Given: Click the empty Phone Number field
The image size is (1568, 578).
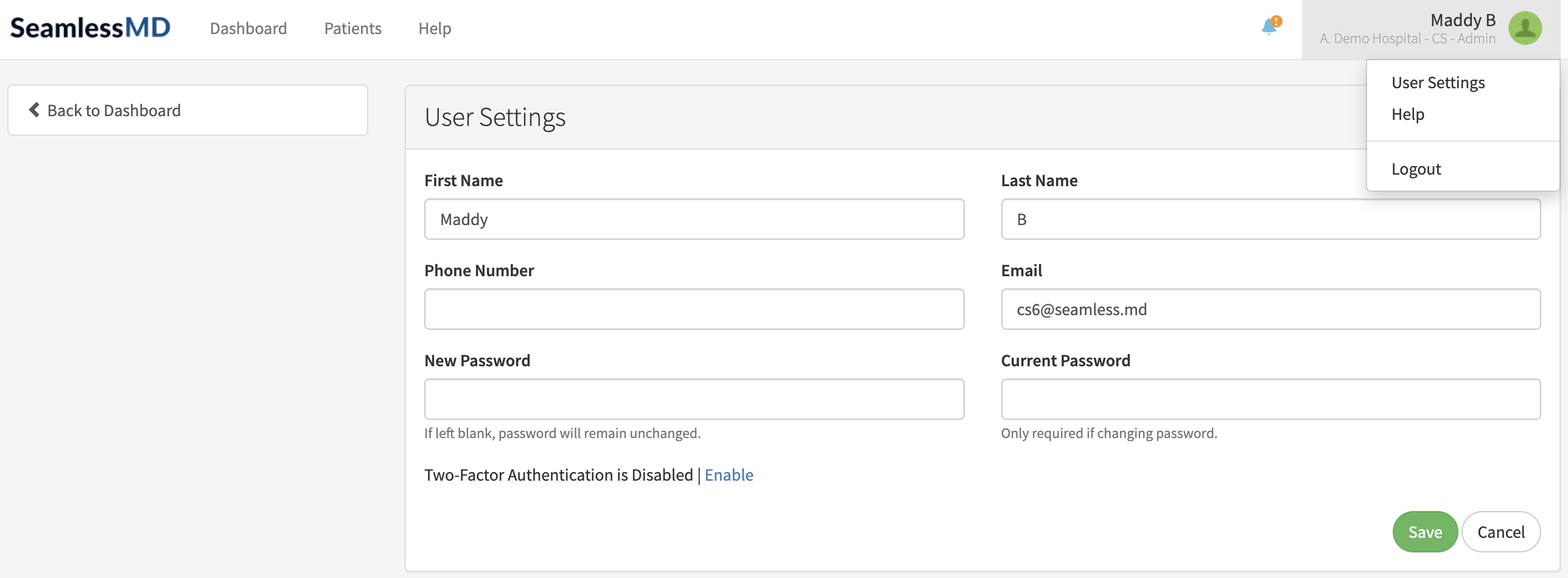Looking at the screenshot, I should point(694,309).
